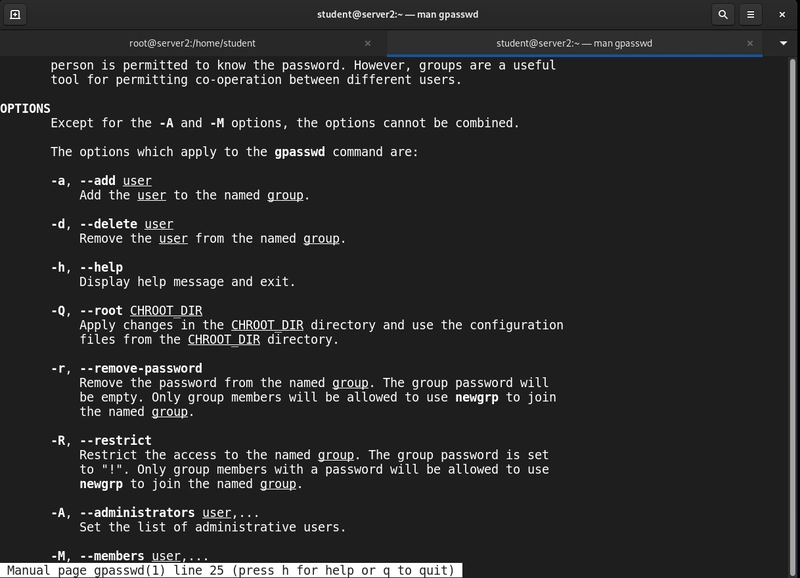The width and height of the screenshot is (800, 578).
Task: Click the --help option text
Action: (101, 267)
